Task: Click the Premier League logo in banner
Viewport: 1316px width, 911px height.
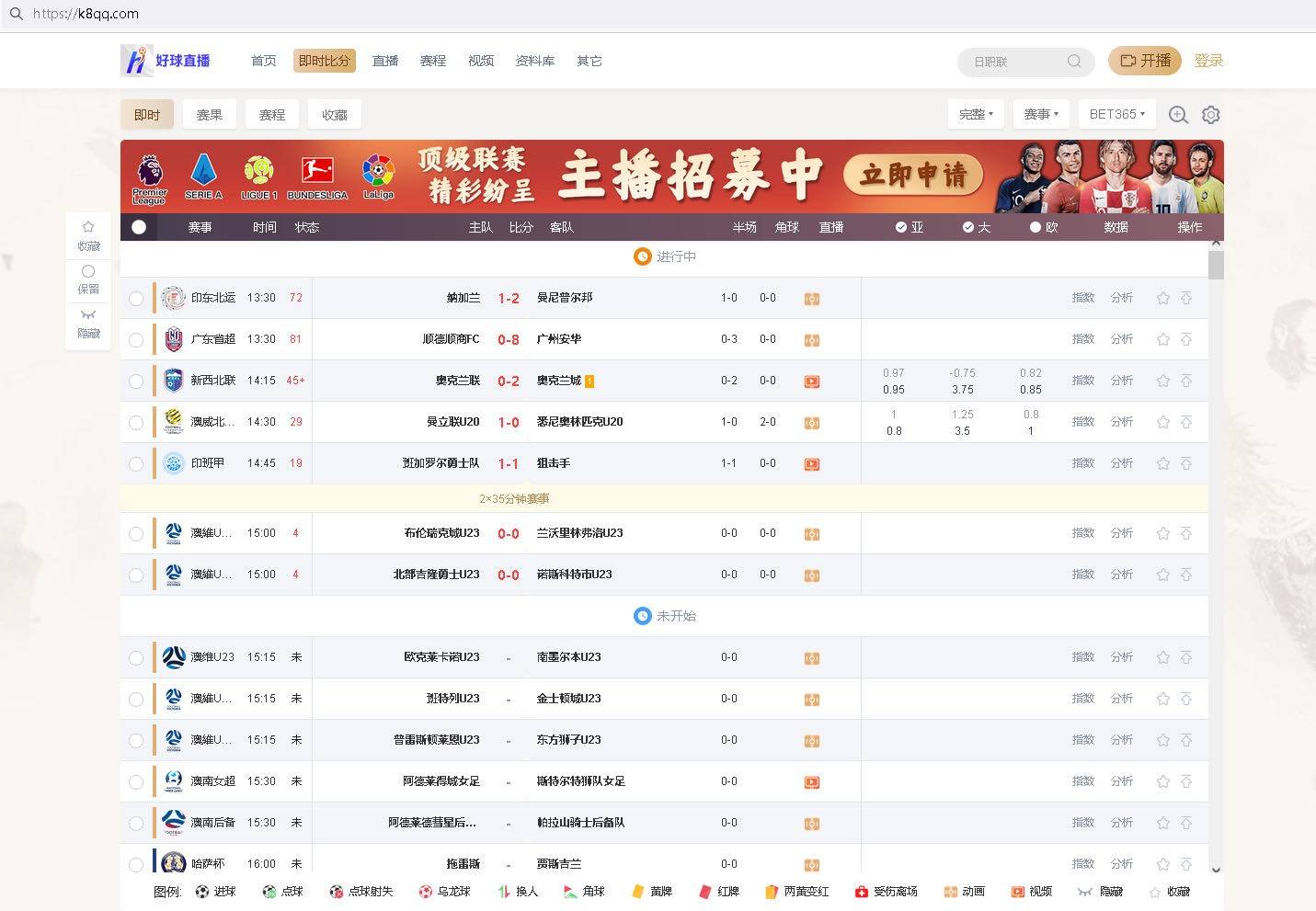Action: (x=149, y=179)
